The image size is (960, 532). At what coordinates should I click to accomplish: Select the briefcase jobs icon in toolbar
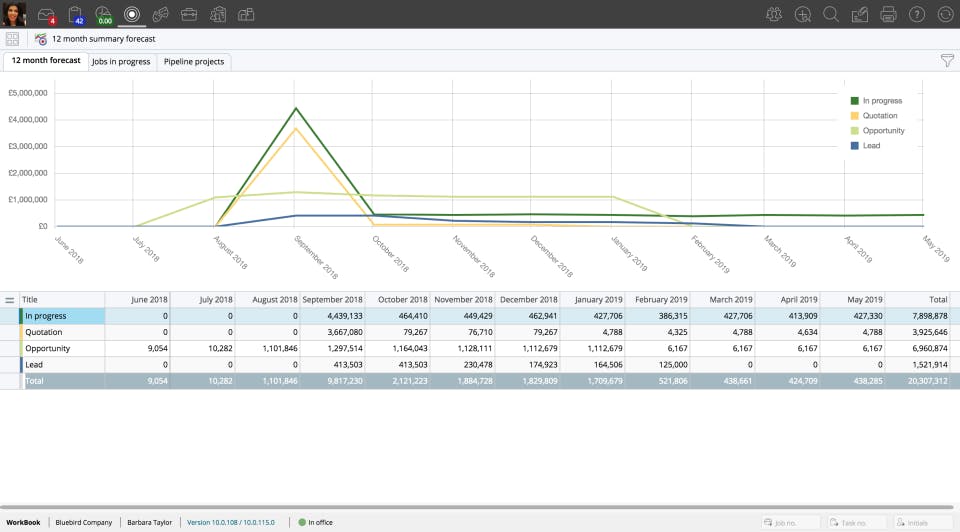click(x=189, y=14)
